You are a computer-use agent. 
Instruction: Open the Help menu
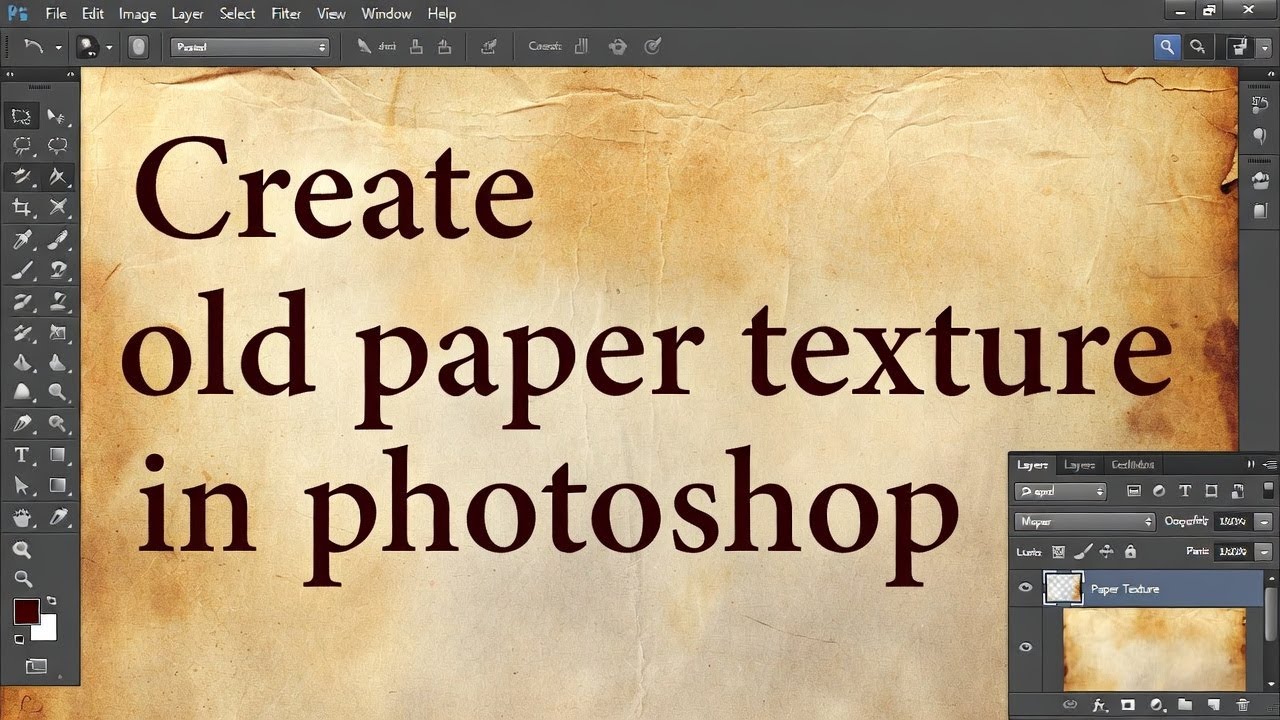(442, 14)
